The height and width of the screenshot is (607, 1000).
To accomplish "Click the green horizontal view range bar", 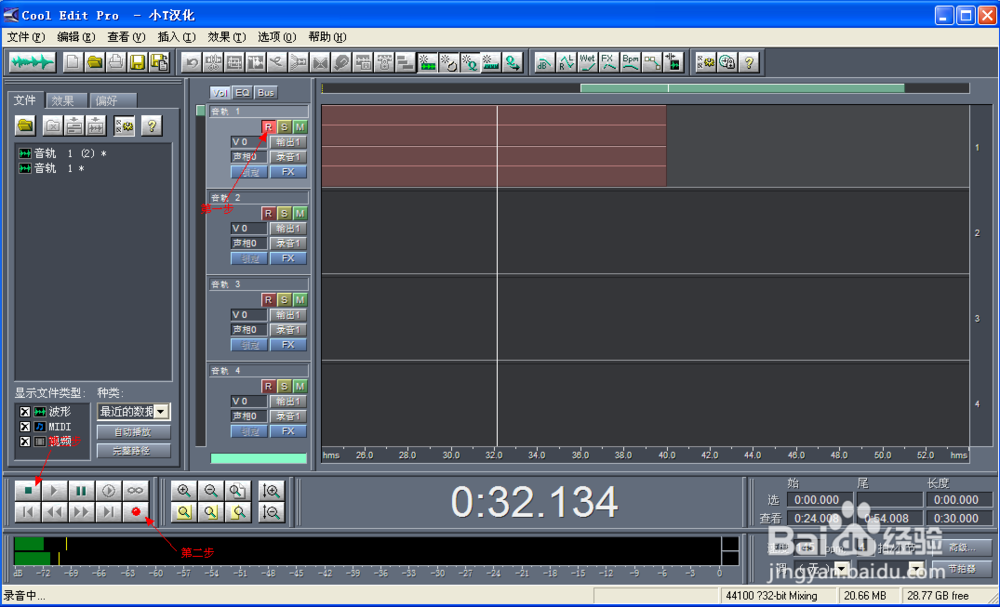I will click(x=742, y=88).
